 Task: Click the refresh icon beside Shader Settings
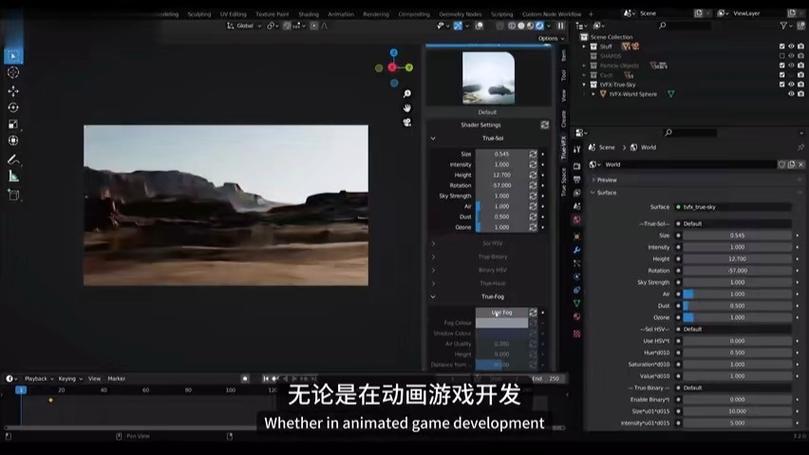545,125
